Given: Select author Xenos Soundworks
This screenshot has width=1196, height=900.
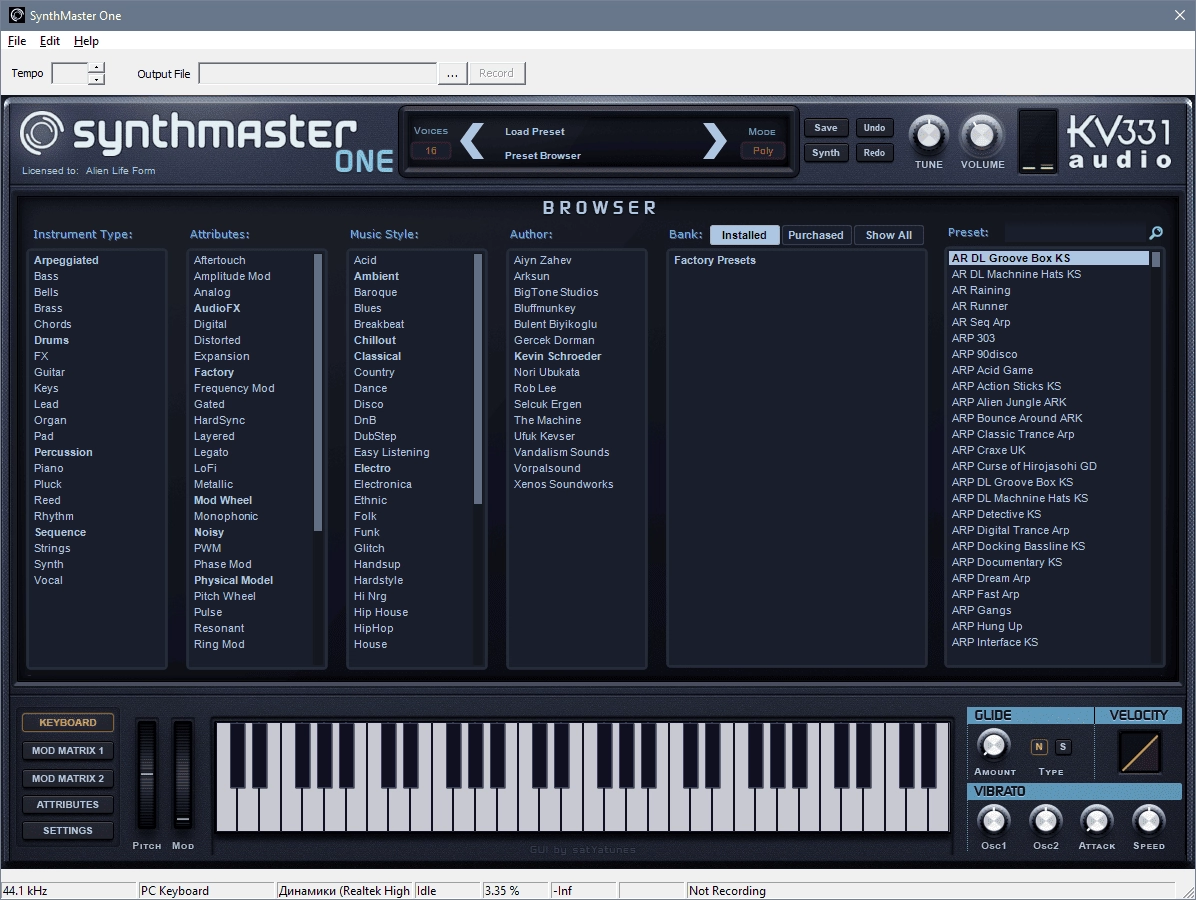Looking at the screenshot, I should click(x=564, y=484).
